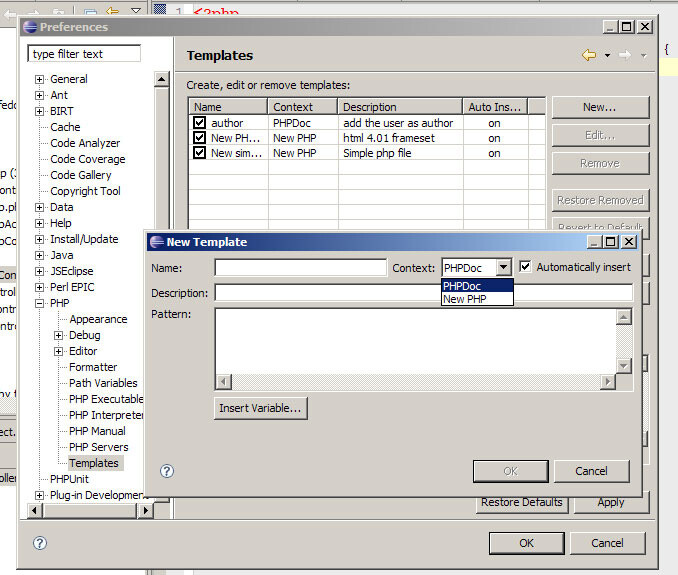The width and height of the screenshot is (678, 575).
Task: Select Path Variables under PHP
Action: pos(103,383)
